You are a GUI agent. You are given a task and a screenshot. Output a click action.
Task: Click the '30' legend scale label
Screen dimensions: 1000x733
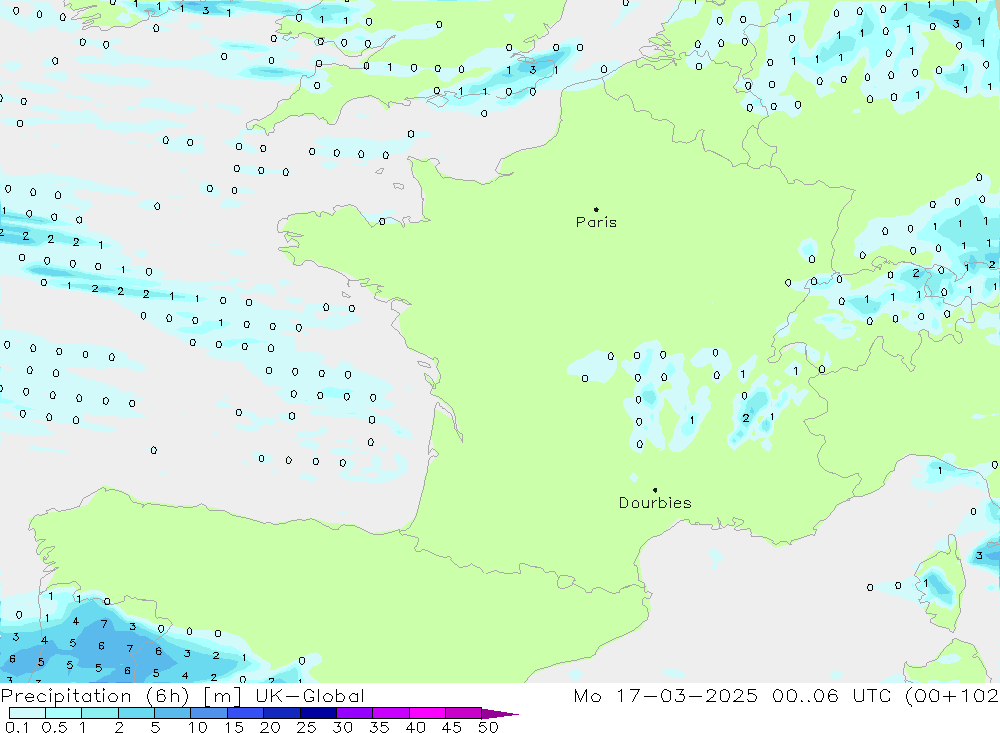pyautogui.click(x=342, y=727)
